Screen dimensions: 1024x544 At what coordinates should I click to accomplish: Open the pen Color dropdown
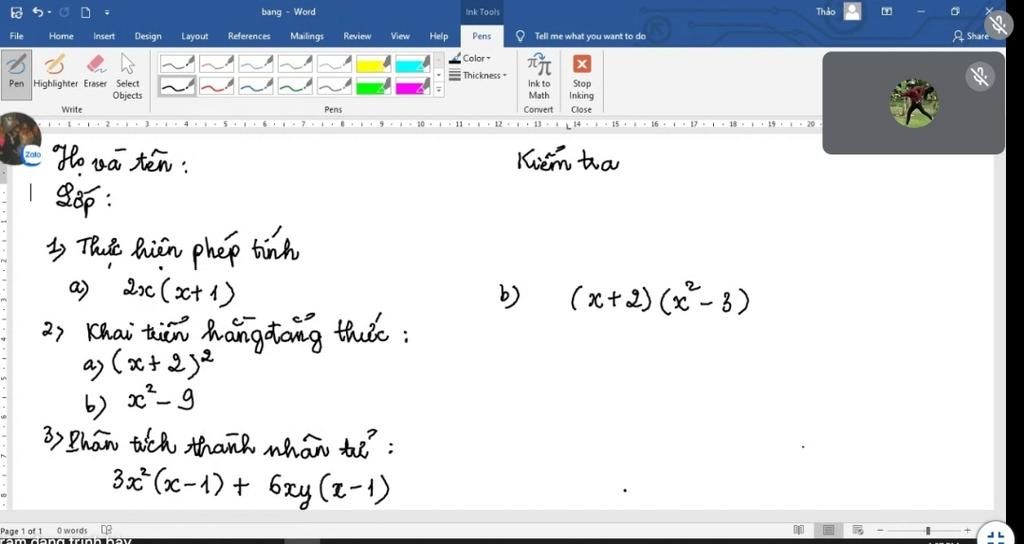click(470, 58)
